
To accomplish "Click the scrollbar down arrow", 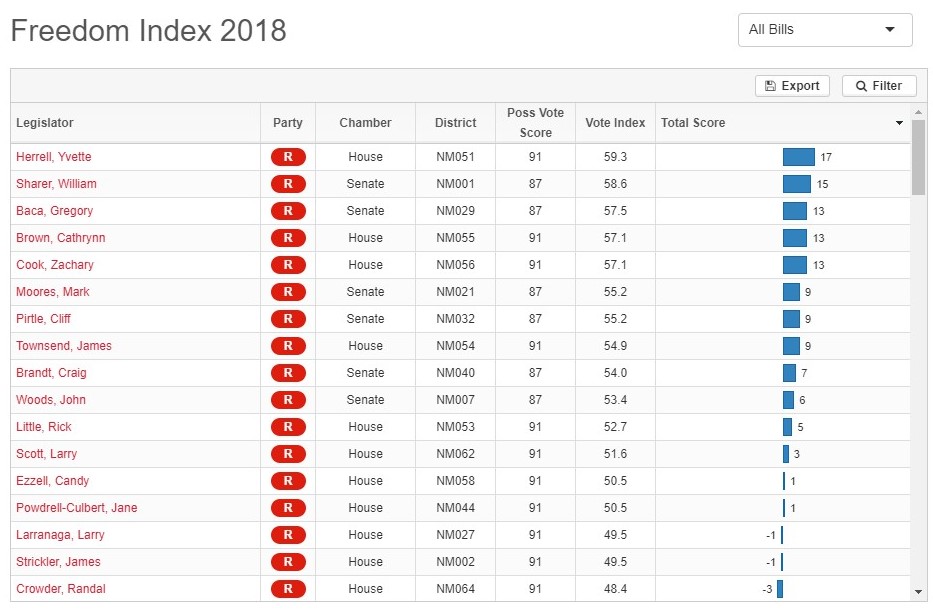I will (919, 593).
